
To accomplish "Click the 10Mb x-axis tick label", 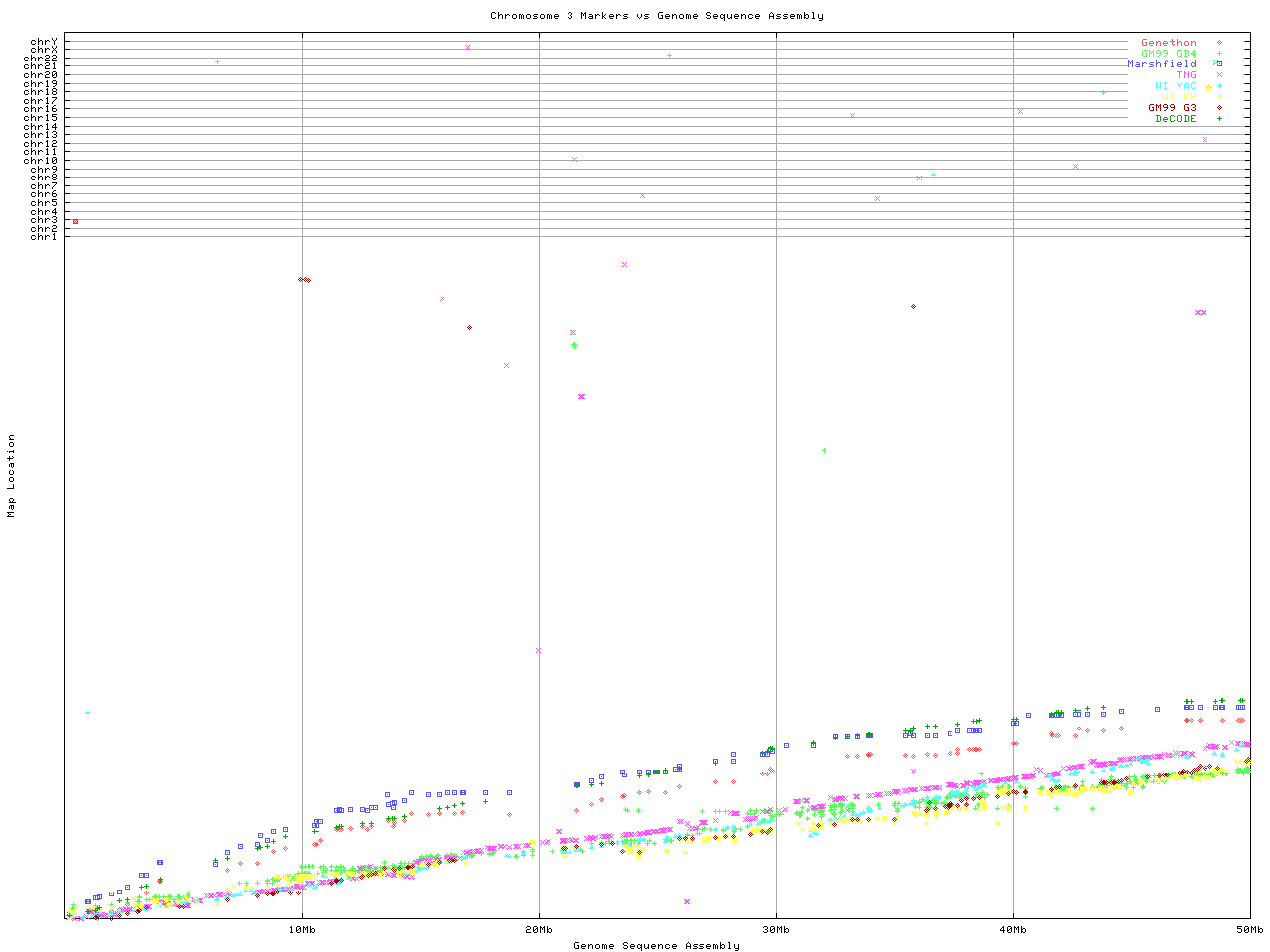I will point(302,930).
